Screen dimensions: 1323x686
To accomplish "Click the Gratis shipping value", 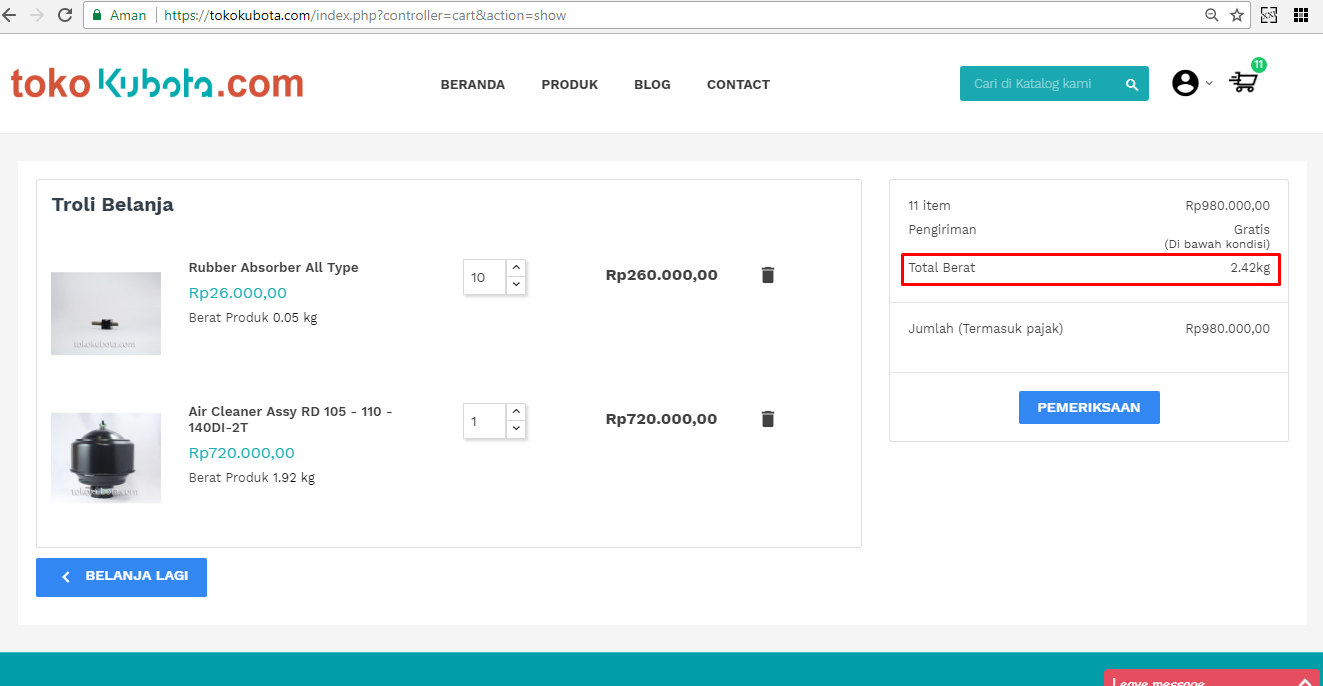I will (1252, 230).
